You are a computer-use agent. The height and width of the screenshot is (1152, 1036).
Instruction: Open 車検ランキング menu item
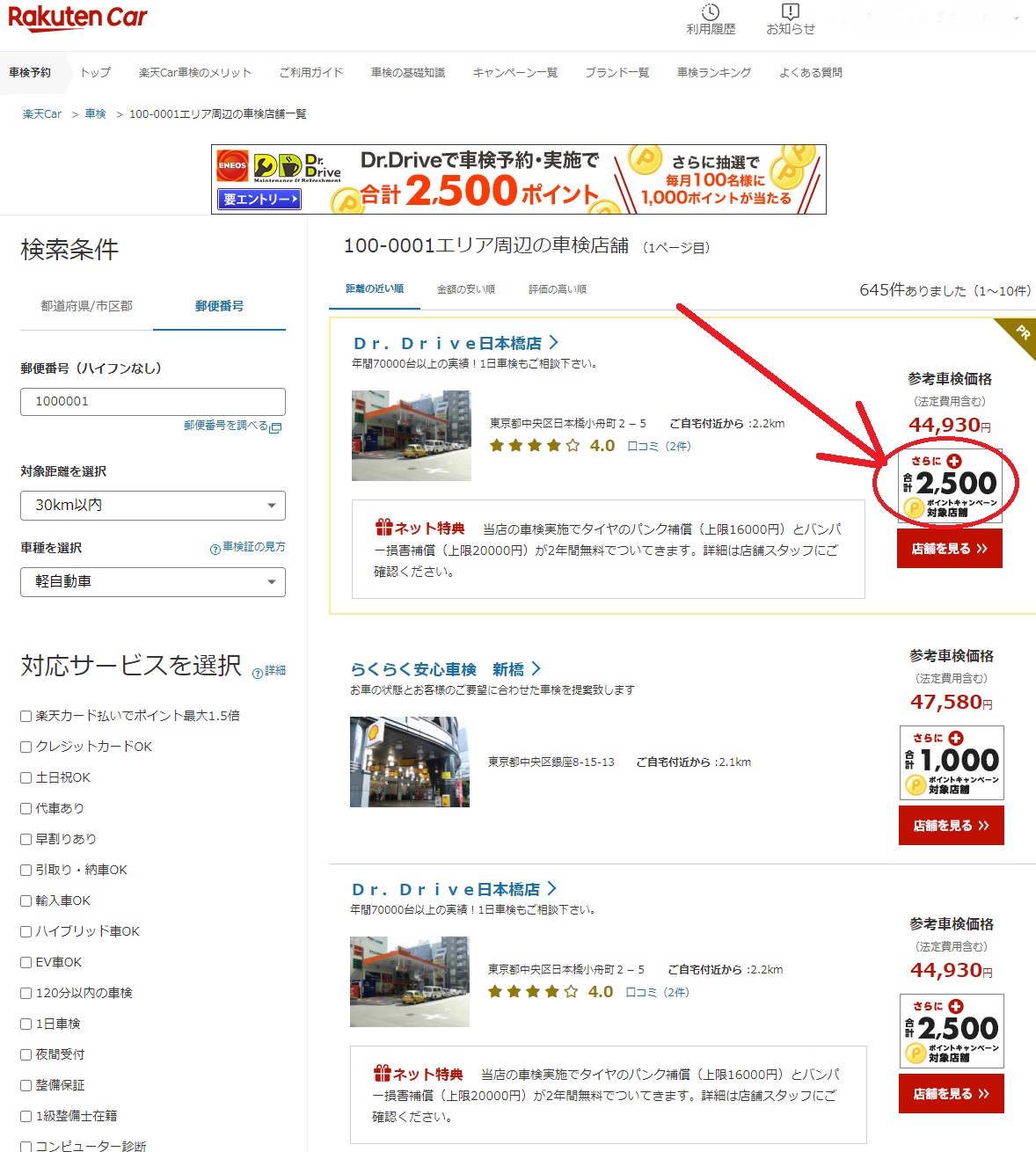point(714,72)
